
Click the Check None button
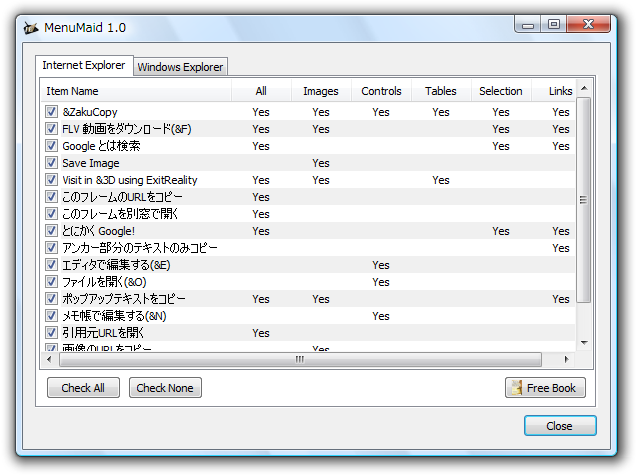165,388
